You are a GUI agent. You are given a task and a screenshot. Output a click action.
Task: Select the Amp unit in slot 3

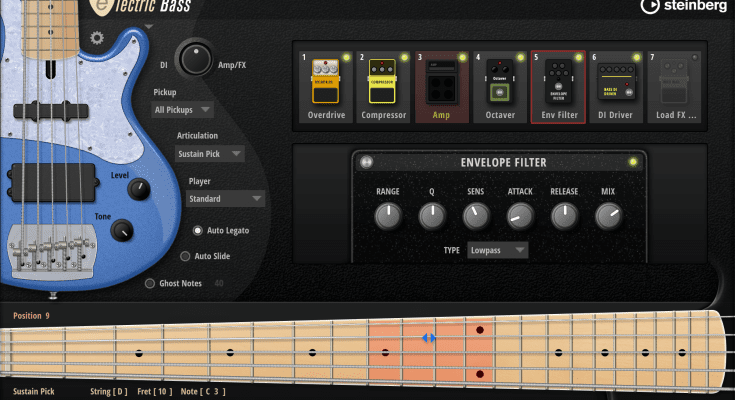click(x=441, y=88)
